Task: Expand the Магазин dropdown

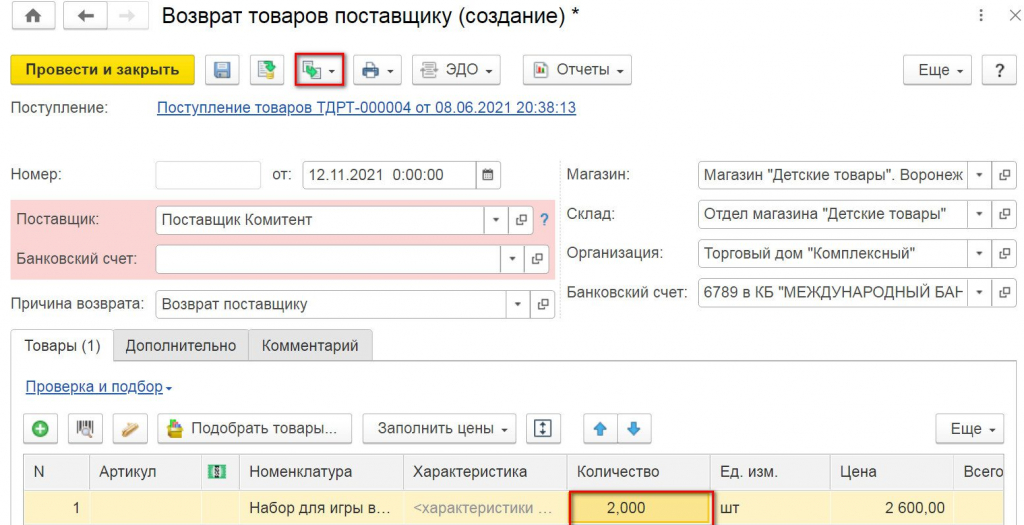Action: coord(979,175)
